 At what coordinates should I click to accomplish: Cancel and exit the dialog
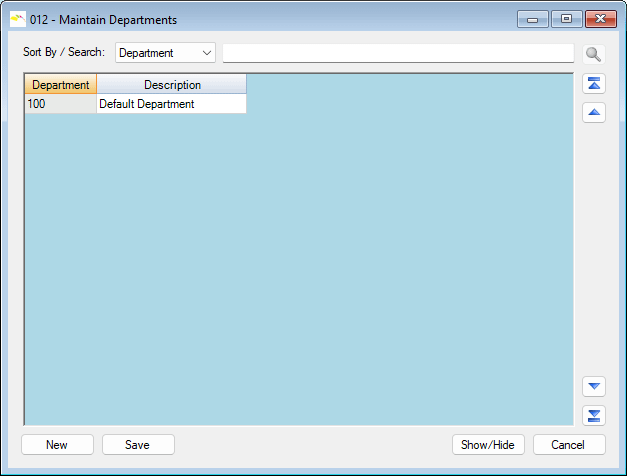569,445
